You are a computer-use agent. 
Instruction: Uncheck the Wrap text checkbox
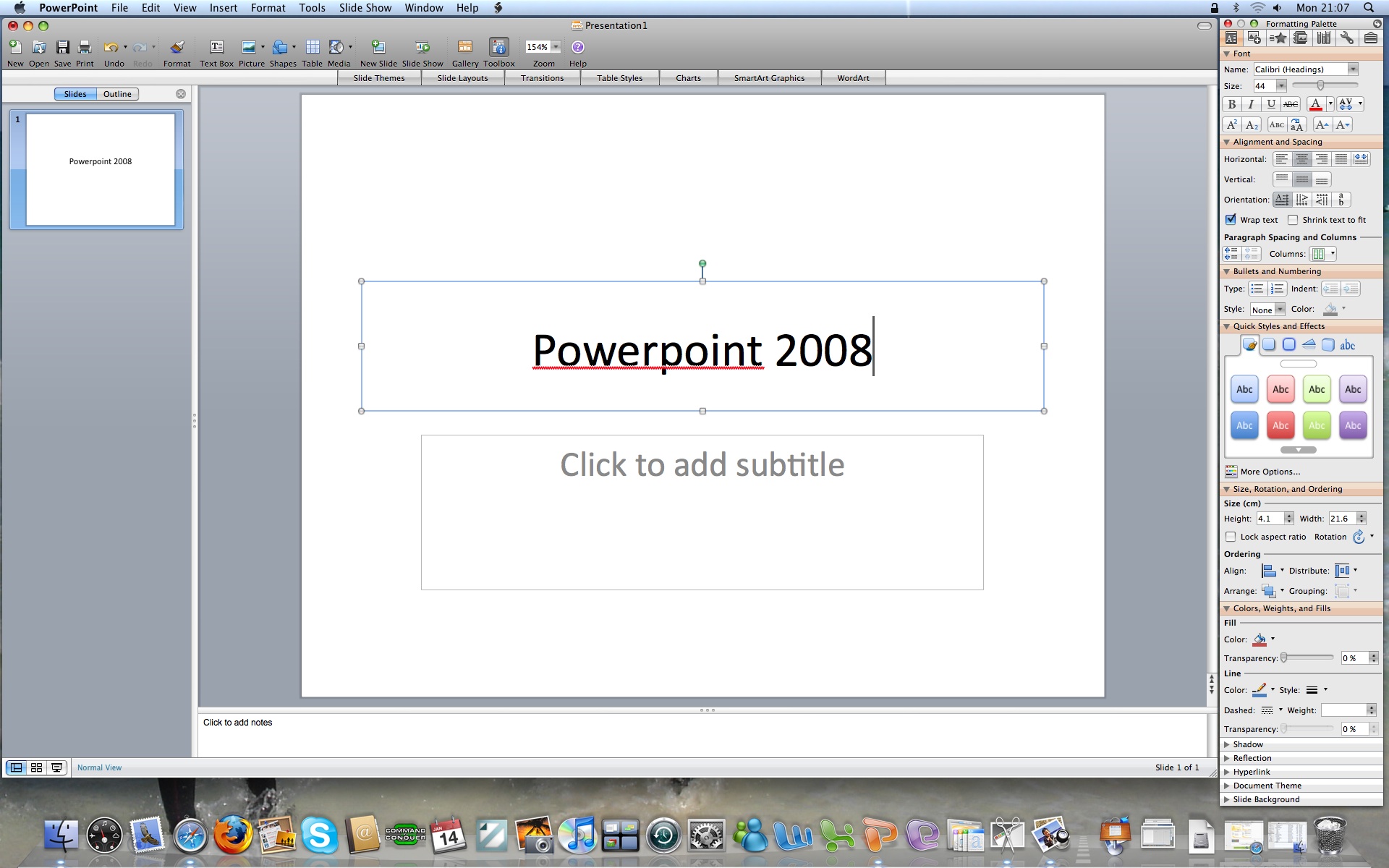coord(1231,219)
